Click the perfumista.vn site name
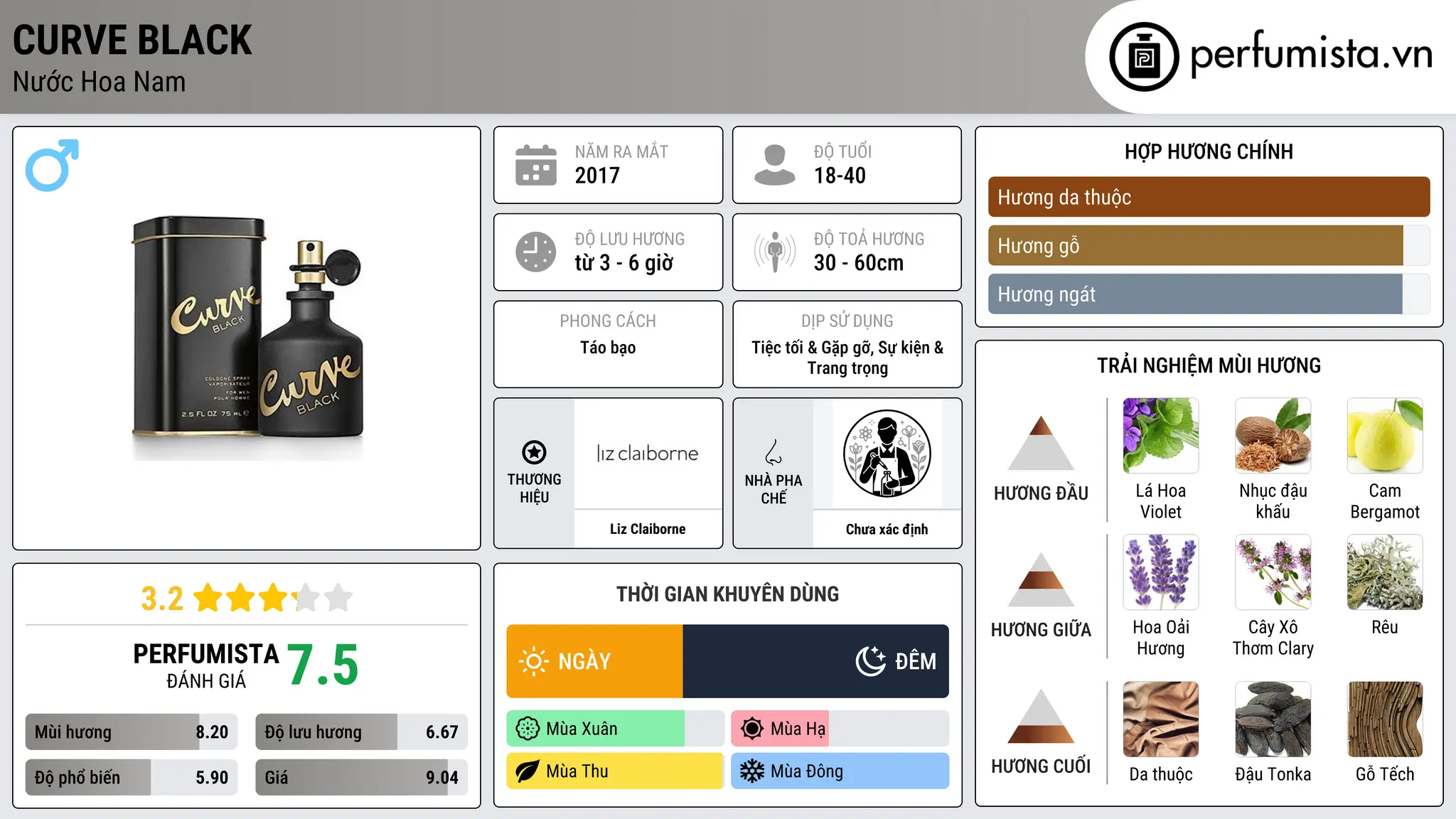Viewport: 1456px width, 819px height. click(1311, 55)
